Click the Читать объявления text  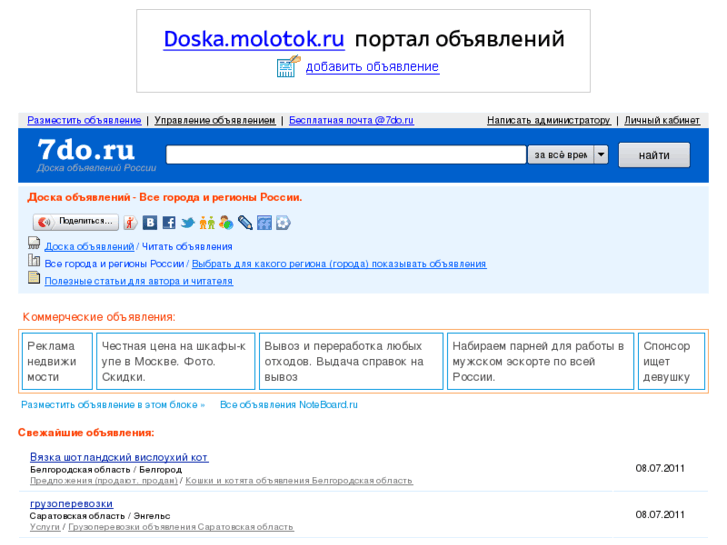(187, 247)
